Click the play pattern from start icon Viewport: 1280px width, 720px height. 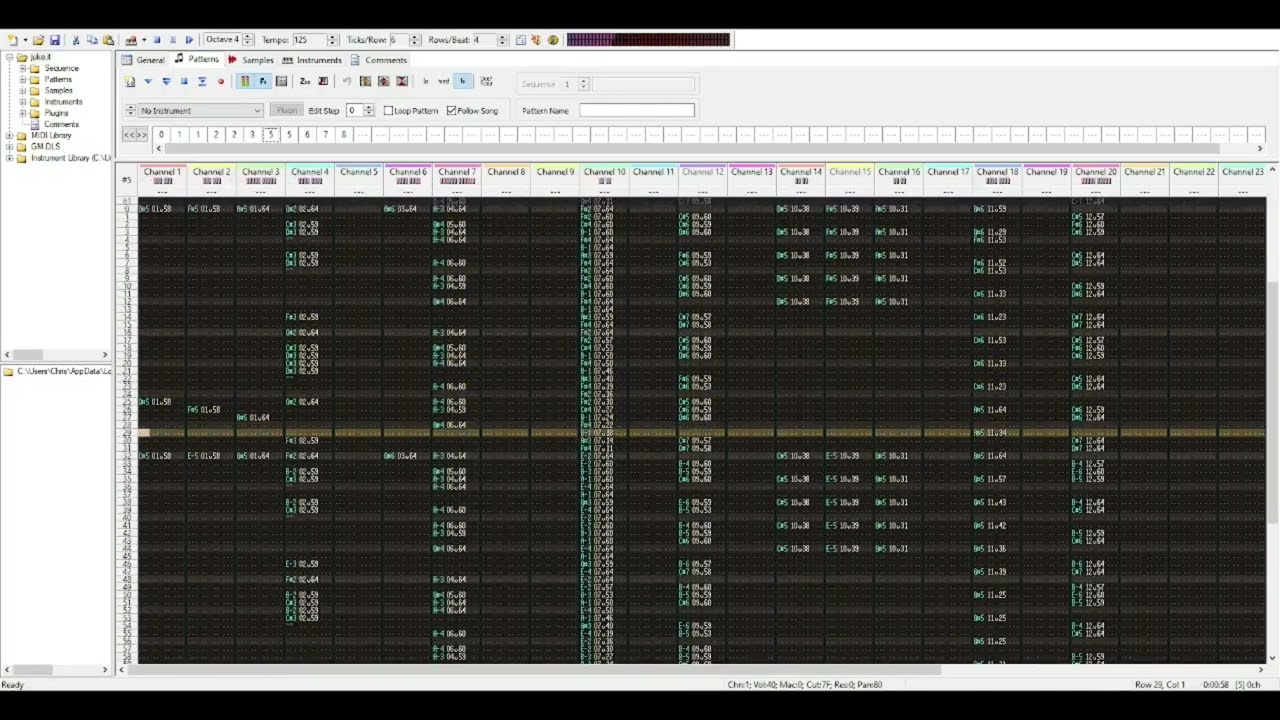click(166, 81)
